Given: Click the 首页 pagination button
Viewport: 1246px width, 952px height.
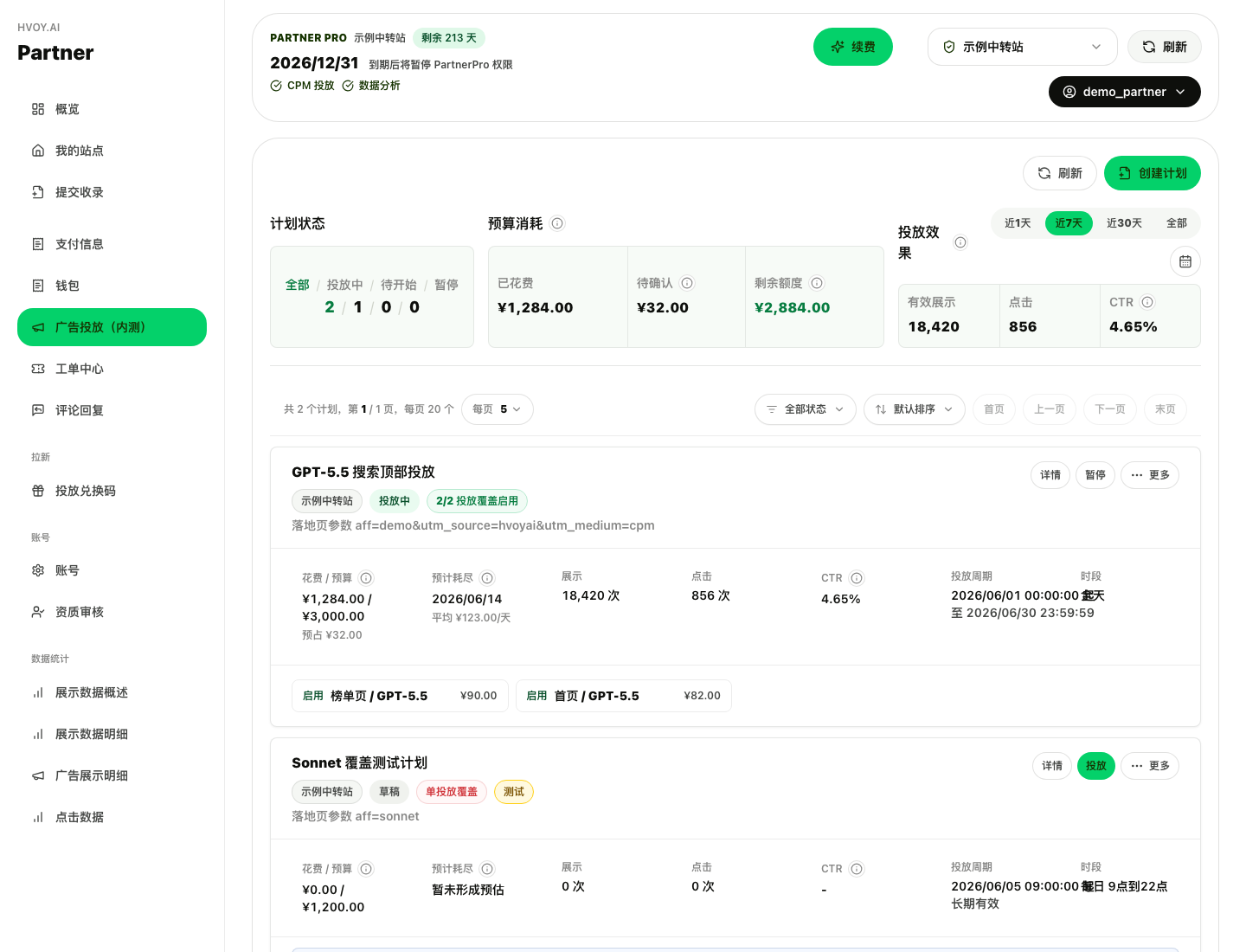Looking at the screenshot, I should [994, 409].
